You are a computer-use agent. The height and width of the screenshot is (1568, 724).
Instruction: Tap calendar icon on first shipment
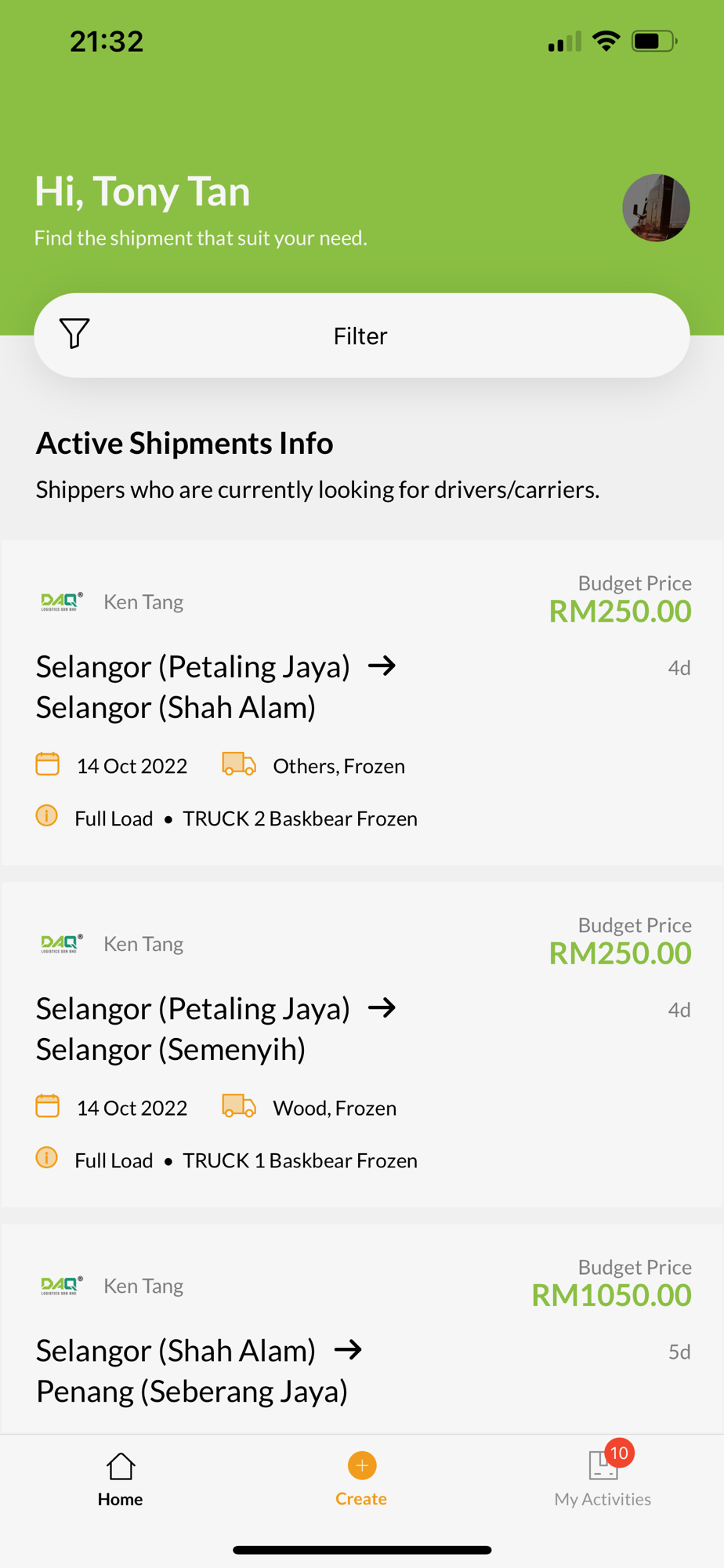pos(48,764)
